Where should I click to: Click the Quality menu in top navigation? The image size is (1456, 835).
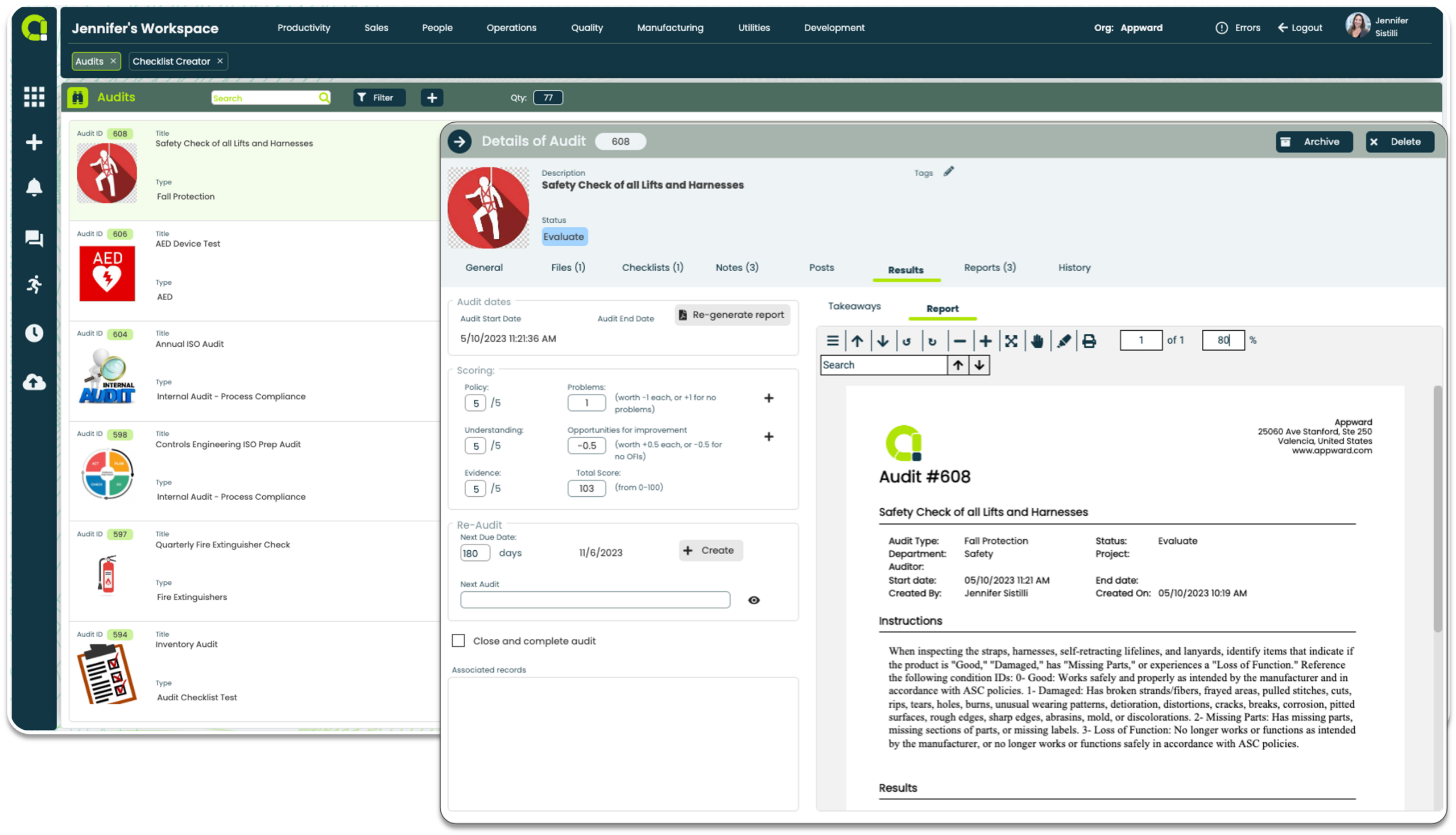pos(587,27)
